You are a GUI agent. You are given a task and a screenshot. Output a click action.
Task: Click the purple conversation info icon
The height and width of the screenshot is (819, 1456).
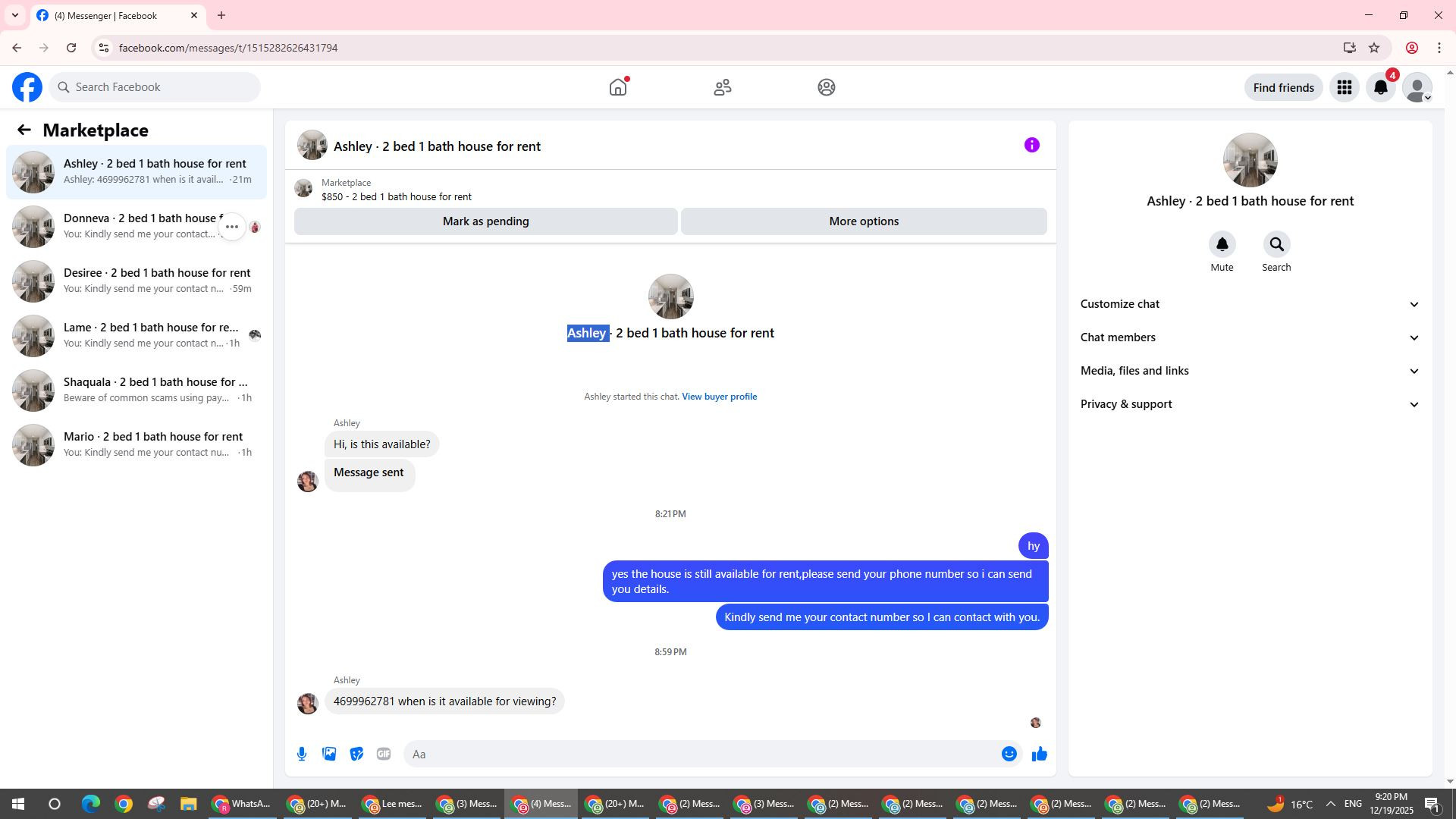pos(1031,146)
